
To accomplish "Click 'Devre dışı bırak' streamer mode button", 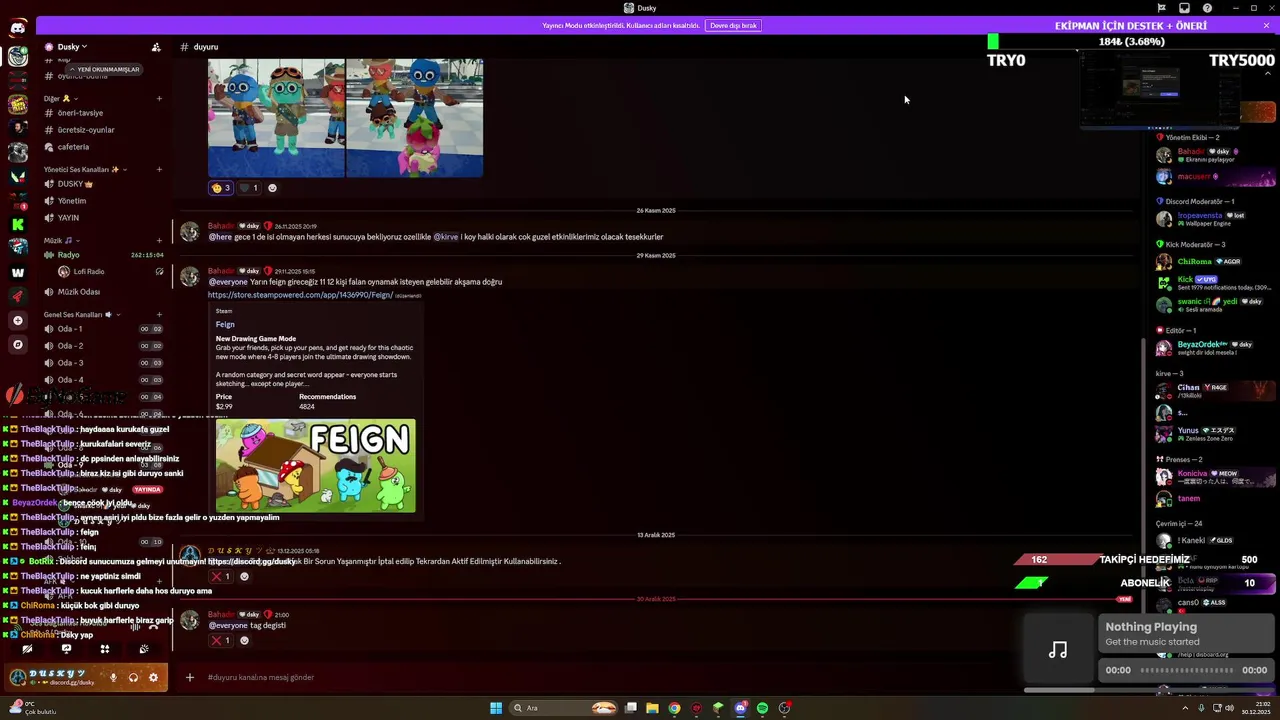I will (733, 25).
